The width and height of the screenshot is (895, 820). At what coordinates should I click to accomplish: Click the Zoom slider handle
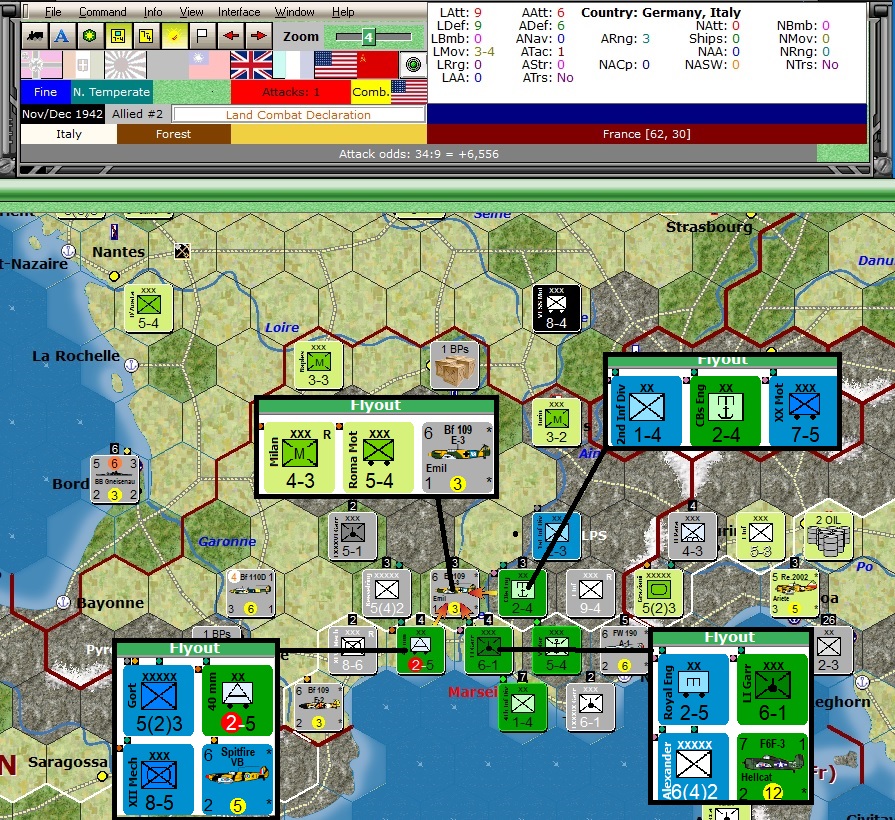click(x=368, y=37)
